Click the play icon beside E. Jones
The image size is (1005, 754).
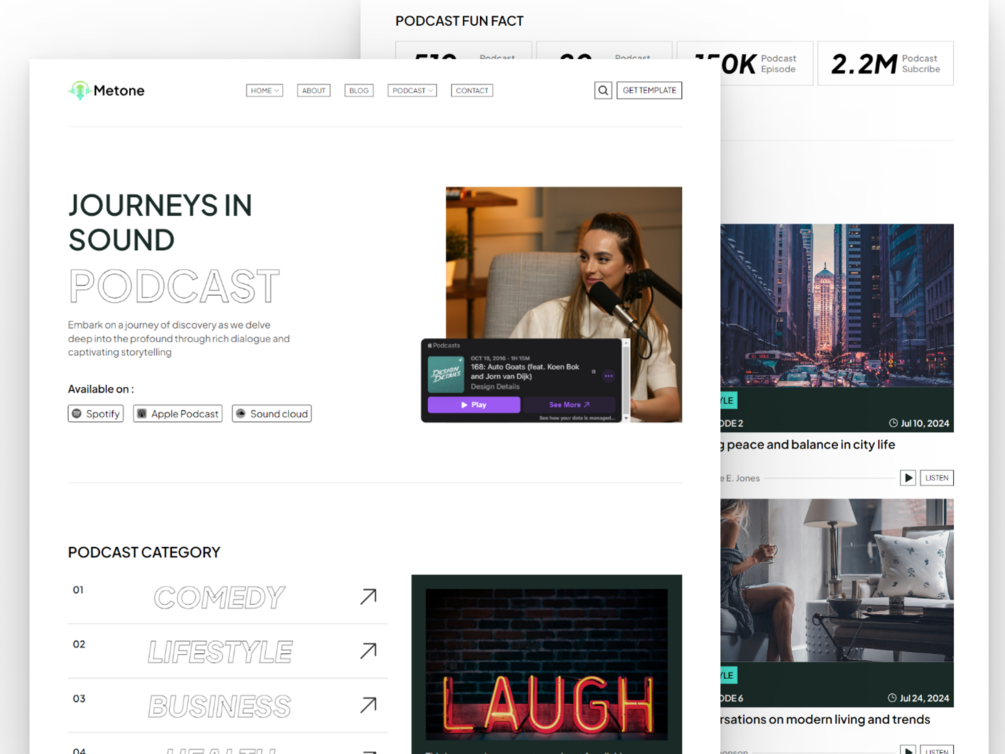pos(908,478)
